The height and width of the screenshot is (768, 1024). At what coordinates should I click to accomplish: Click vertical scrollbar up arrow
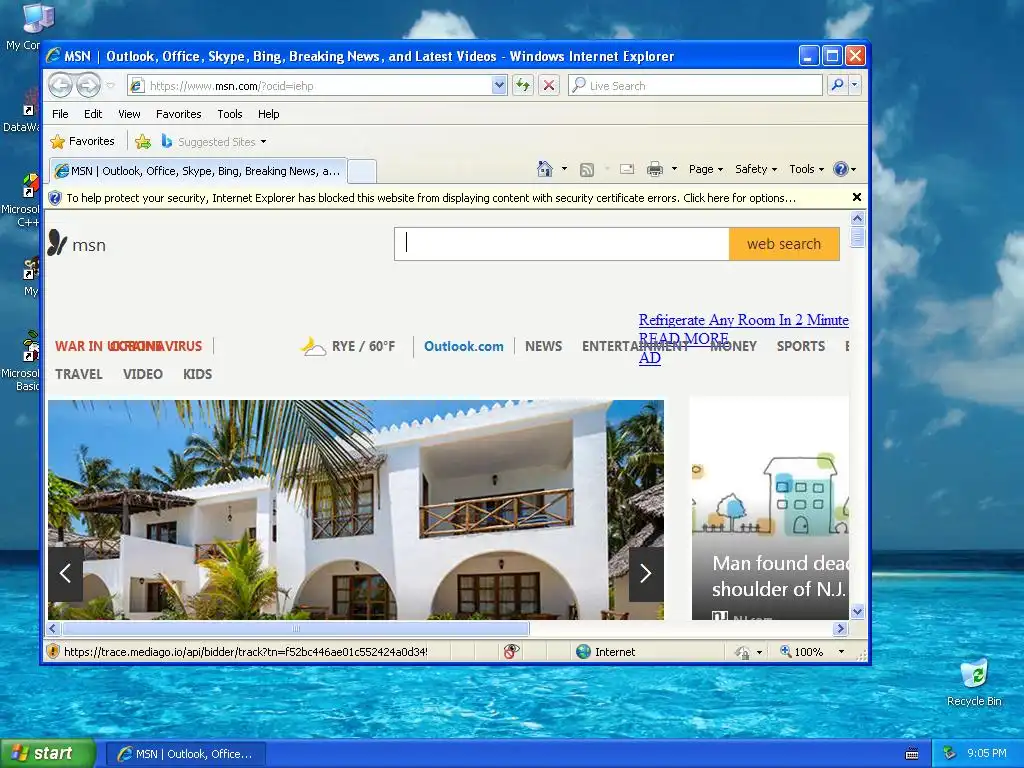point(857,218)
